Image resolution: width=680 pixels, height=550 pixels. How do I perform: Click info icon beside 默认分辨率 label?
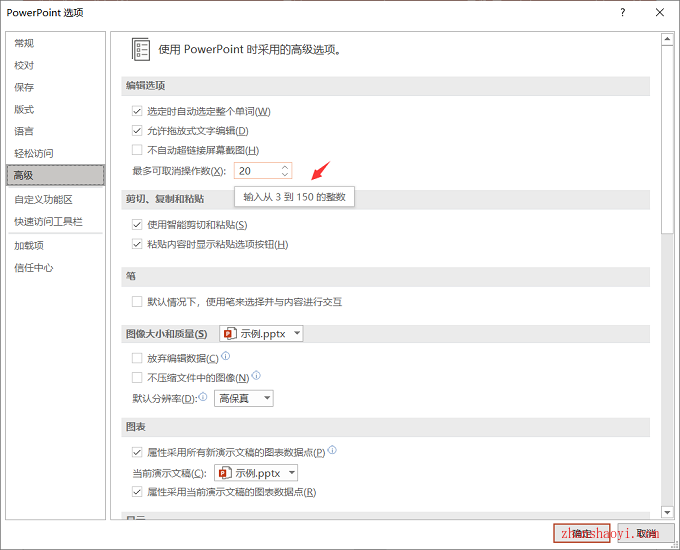coord(203,396)
